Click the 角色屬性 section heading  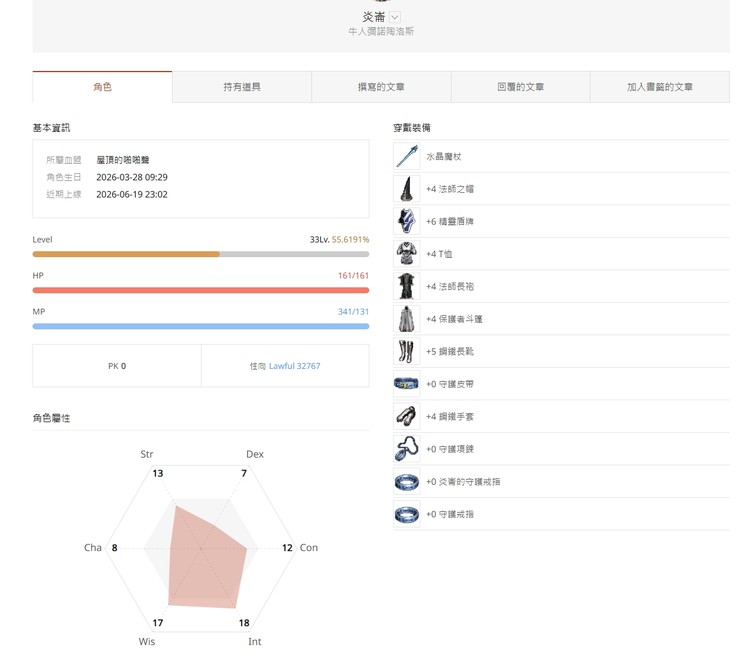(x=51, y=418)
